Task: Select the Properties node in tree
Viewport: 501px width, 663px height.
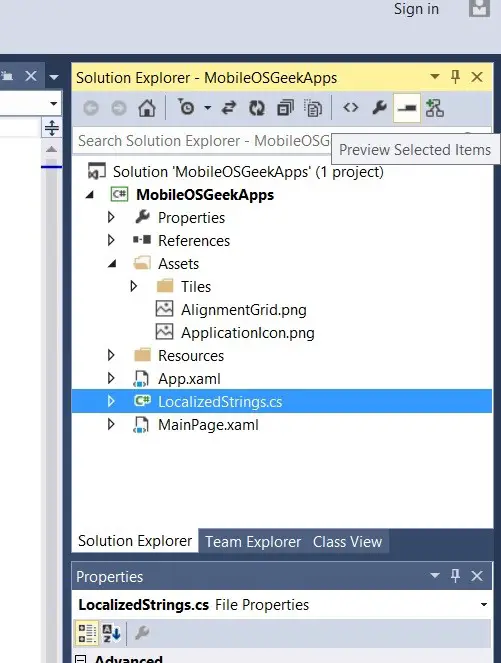Action: click(192, 218)
